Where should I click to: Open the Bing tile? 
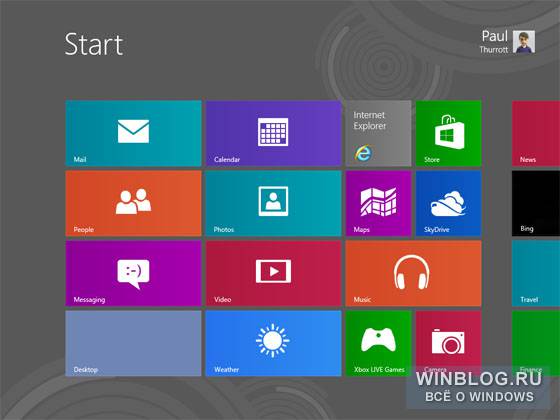(x=536, y=203)
